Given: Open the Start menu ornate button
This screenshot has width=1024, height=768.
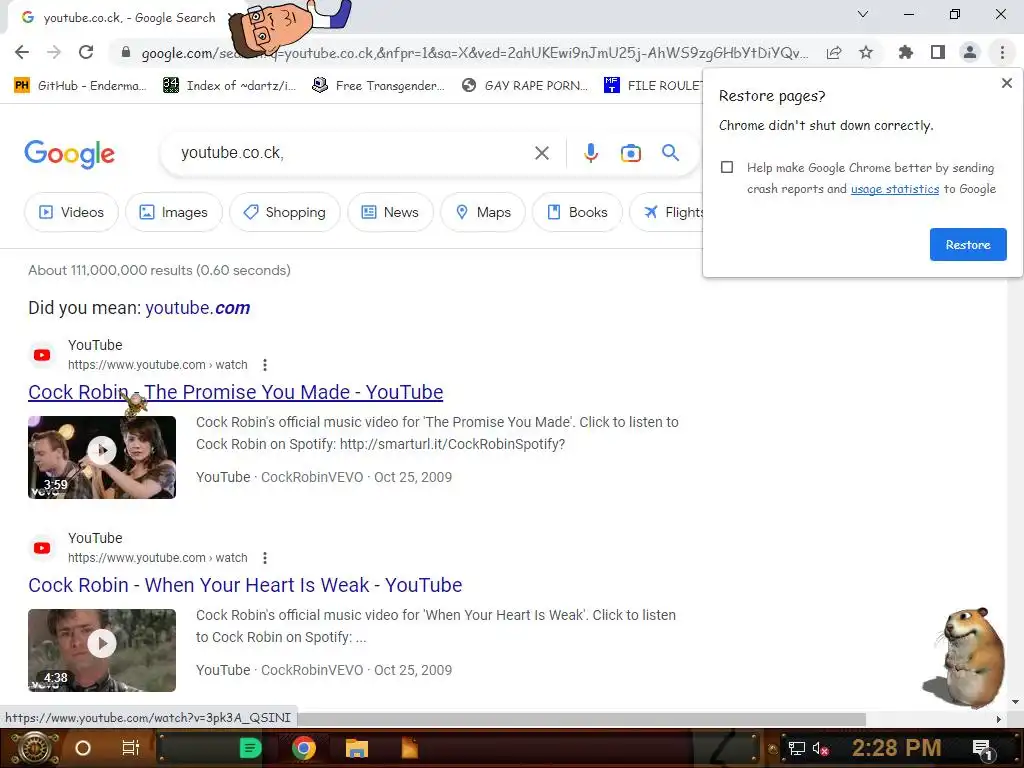Looking at the screenshot, I should click(x=34, y=748).
